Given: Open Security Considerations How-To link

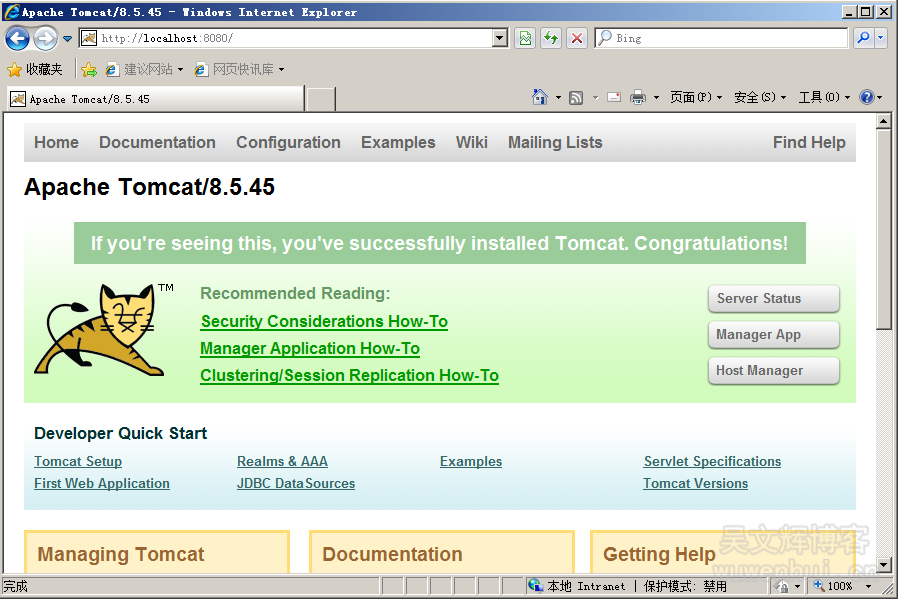Looking at the screenshot, I should tap(324, 321).
